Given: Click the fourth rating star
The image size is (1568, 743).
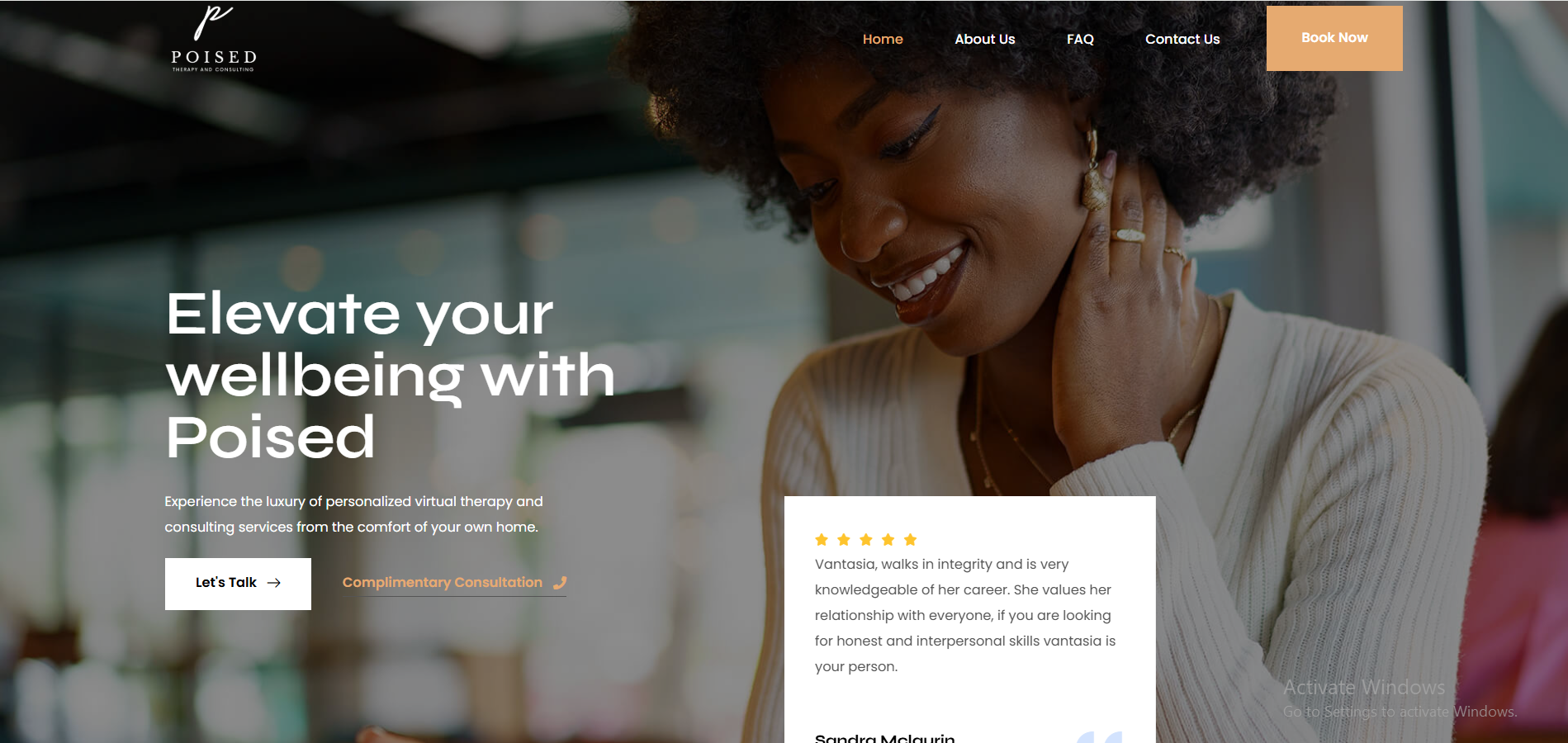Looking at the screenshot, I should point(888,540).
